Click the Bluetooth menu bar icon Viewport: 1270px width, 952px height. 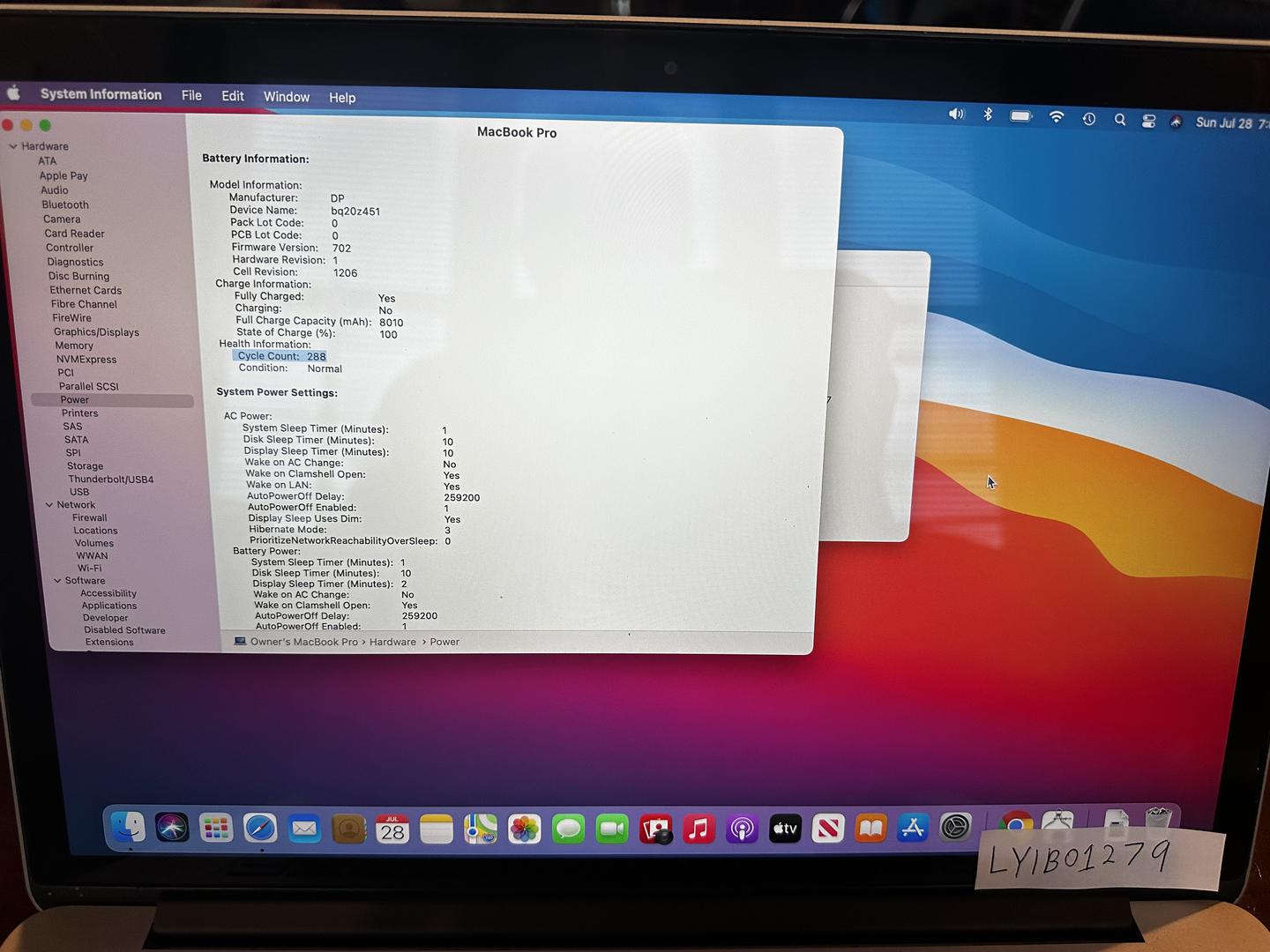988,115
